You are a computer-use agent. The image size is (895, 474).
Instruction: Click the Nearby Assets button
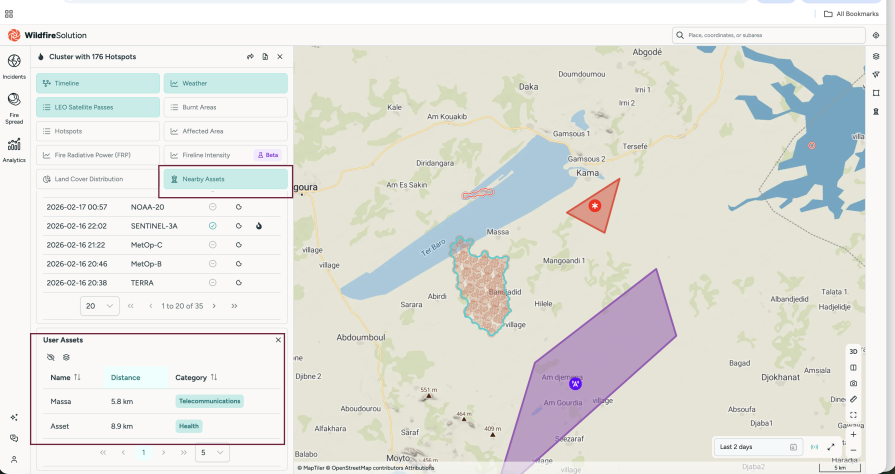pos(225,179)
